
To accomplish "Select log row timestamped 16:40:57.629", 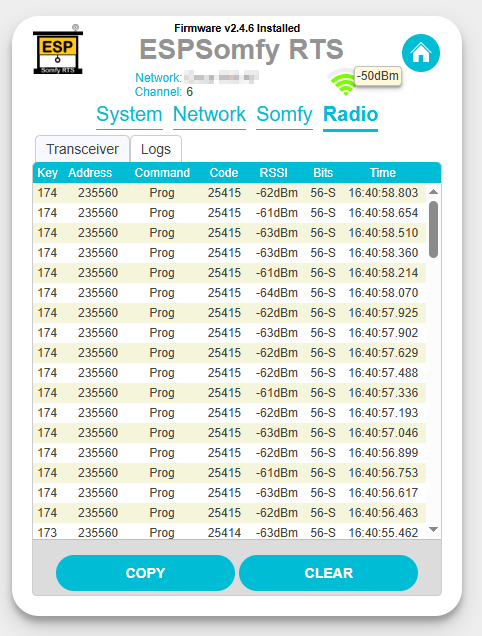I will (230, 353).
